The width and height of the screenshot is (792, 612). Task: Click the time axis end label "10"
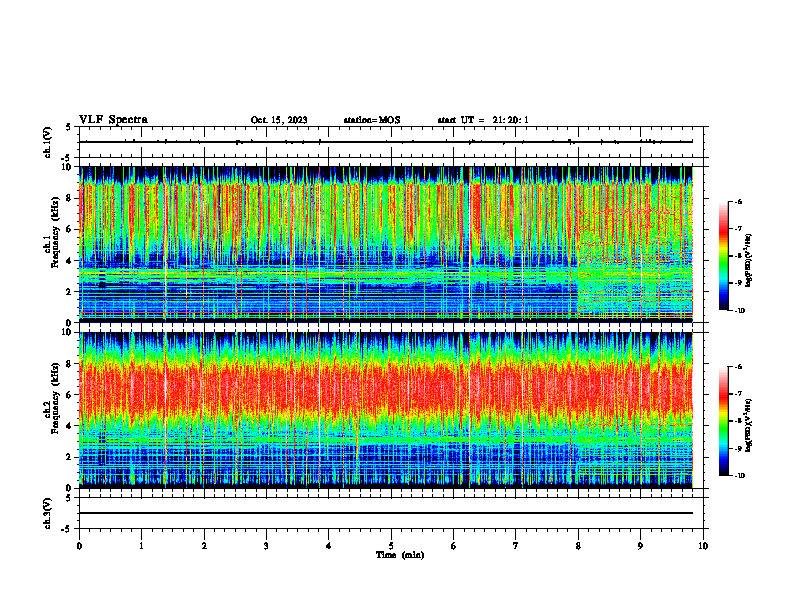703,546
